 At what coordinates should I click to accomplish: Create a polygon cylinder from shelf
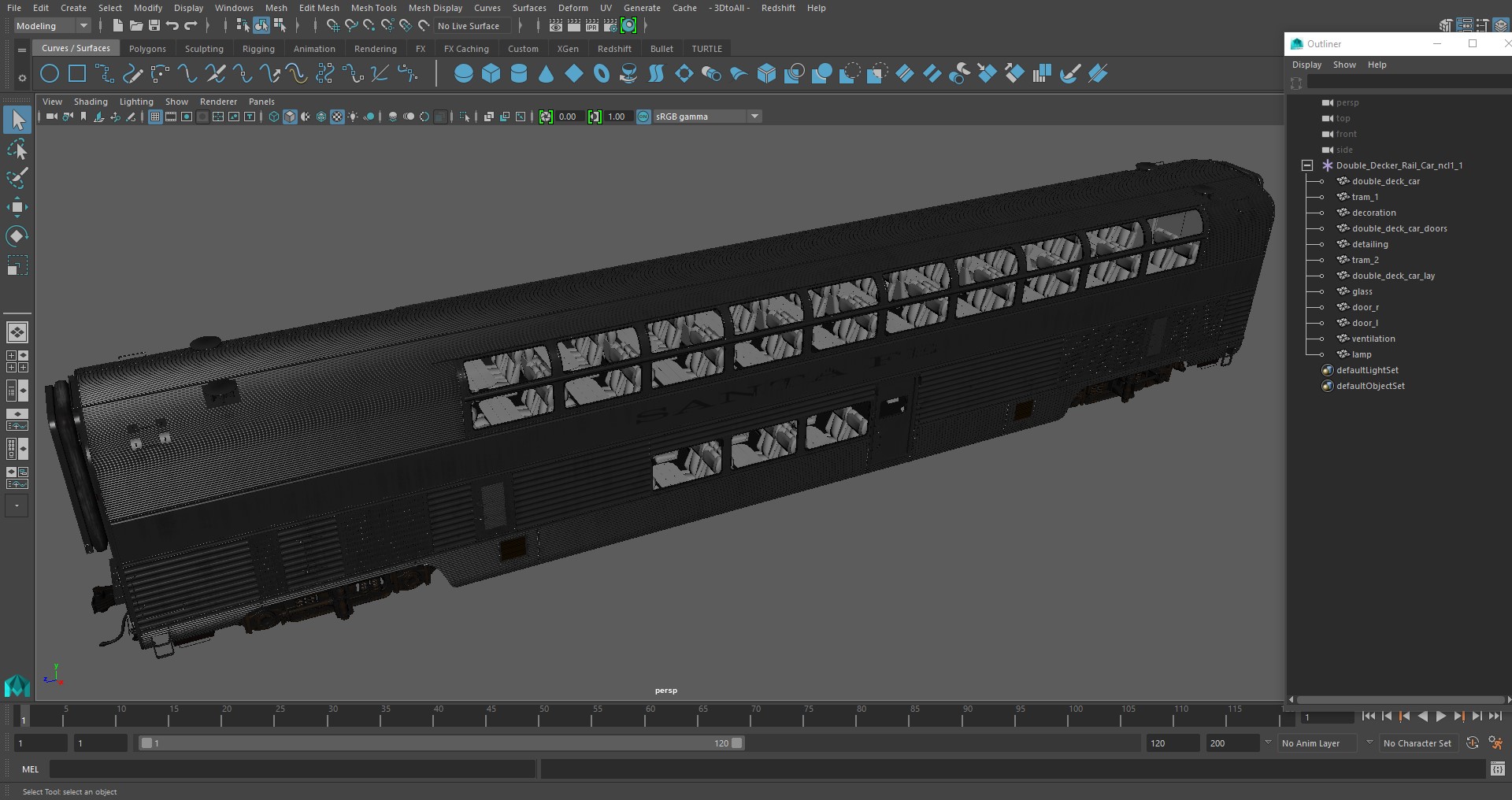[x=519, y=74]
